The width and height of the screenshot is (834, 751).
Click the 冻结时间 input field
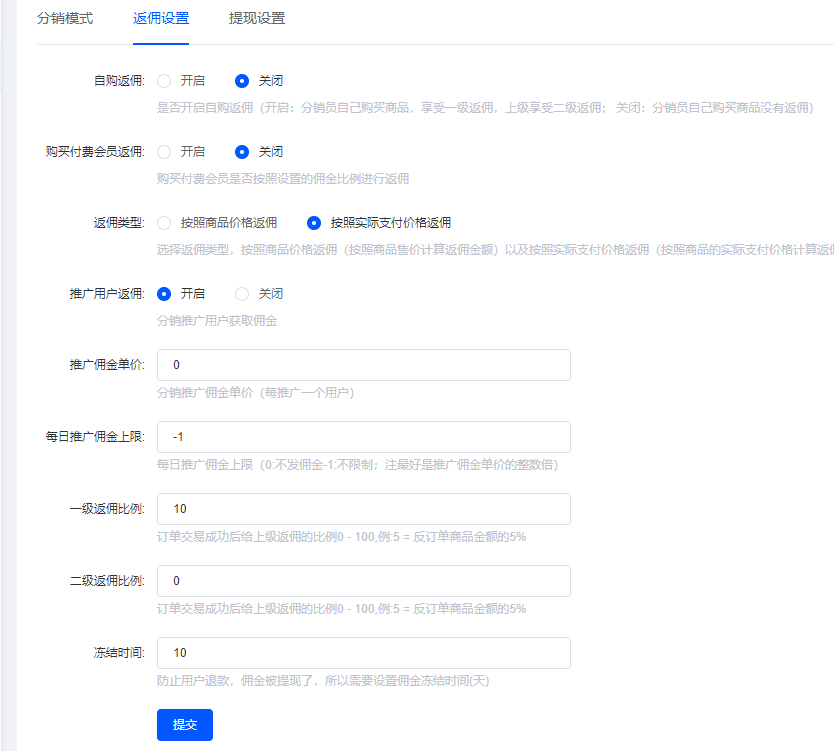point(364,653)
